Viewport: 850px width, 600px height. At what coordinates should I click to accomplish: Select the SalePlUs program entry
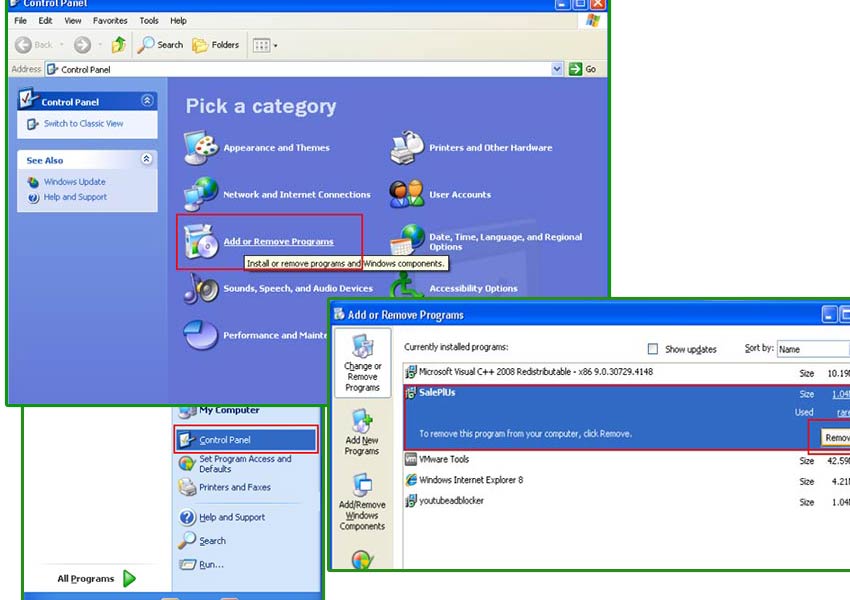[x=627, y=417]
